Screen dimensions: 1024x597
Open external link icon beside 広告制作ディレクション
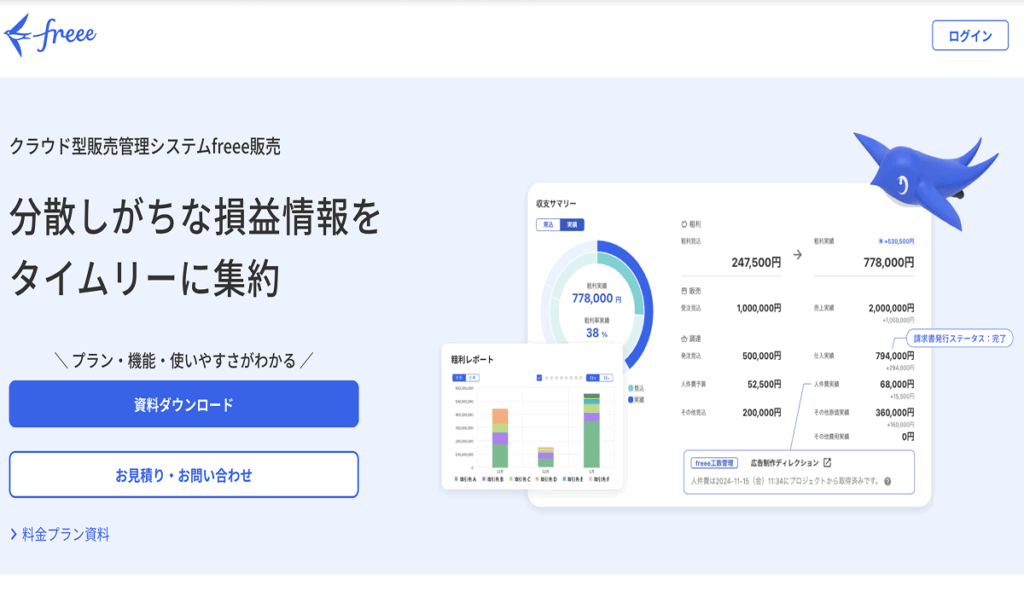pos(827,463)
